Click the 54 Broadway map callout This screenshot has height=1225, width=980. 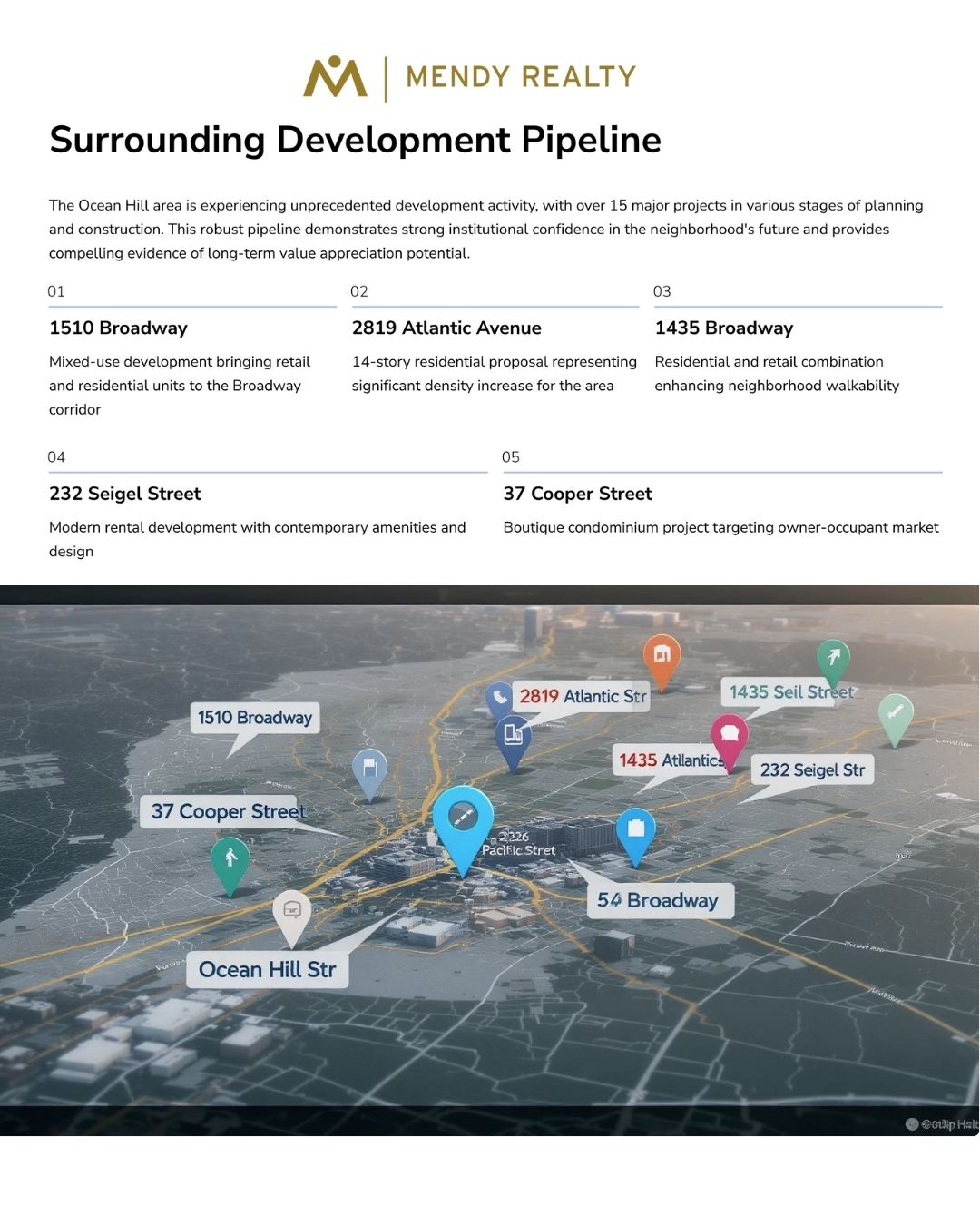659,900
